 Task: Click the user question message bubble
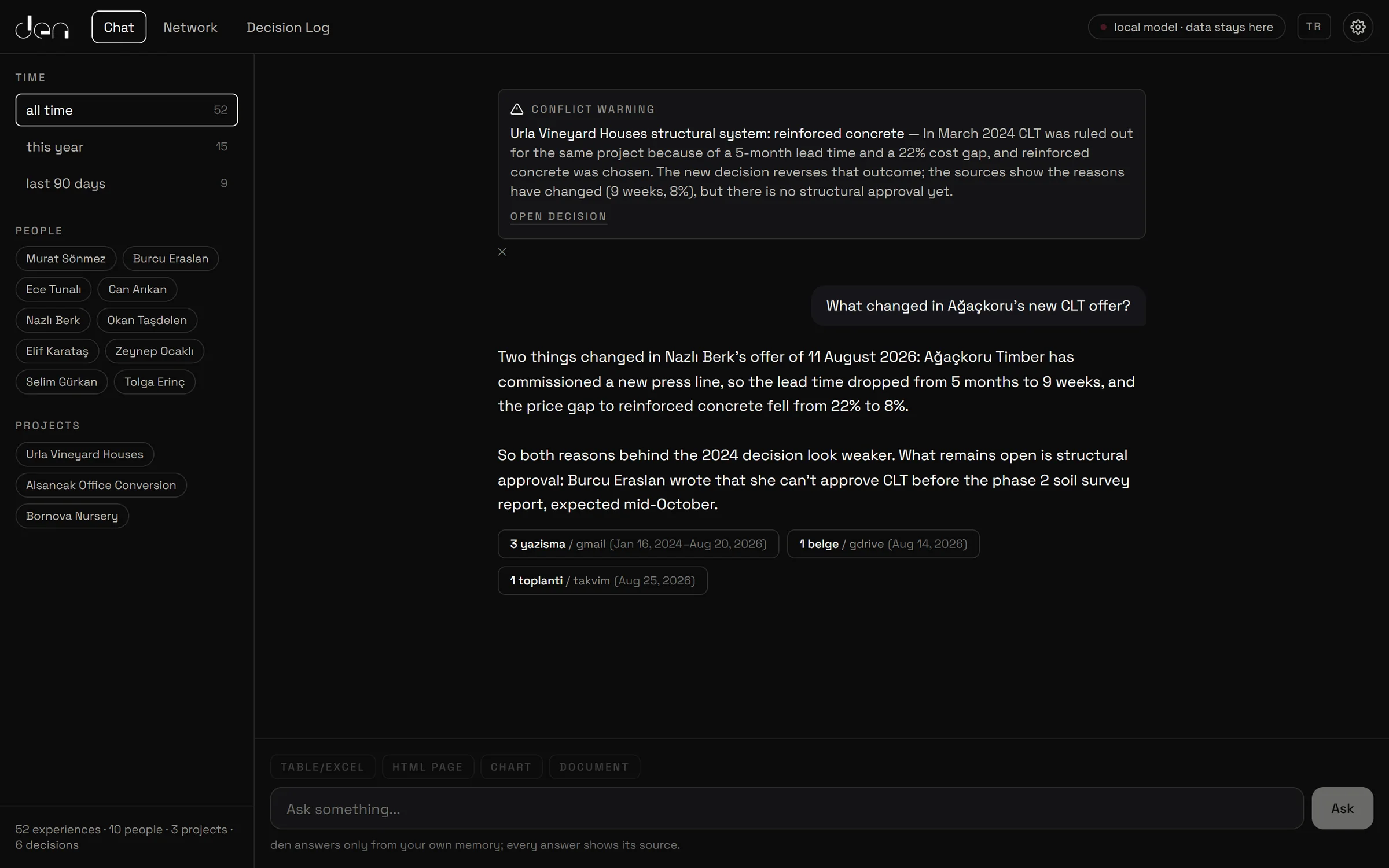click(x=978, y=306)
